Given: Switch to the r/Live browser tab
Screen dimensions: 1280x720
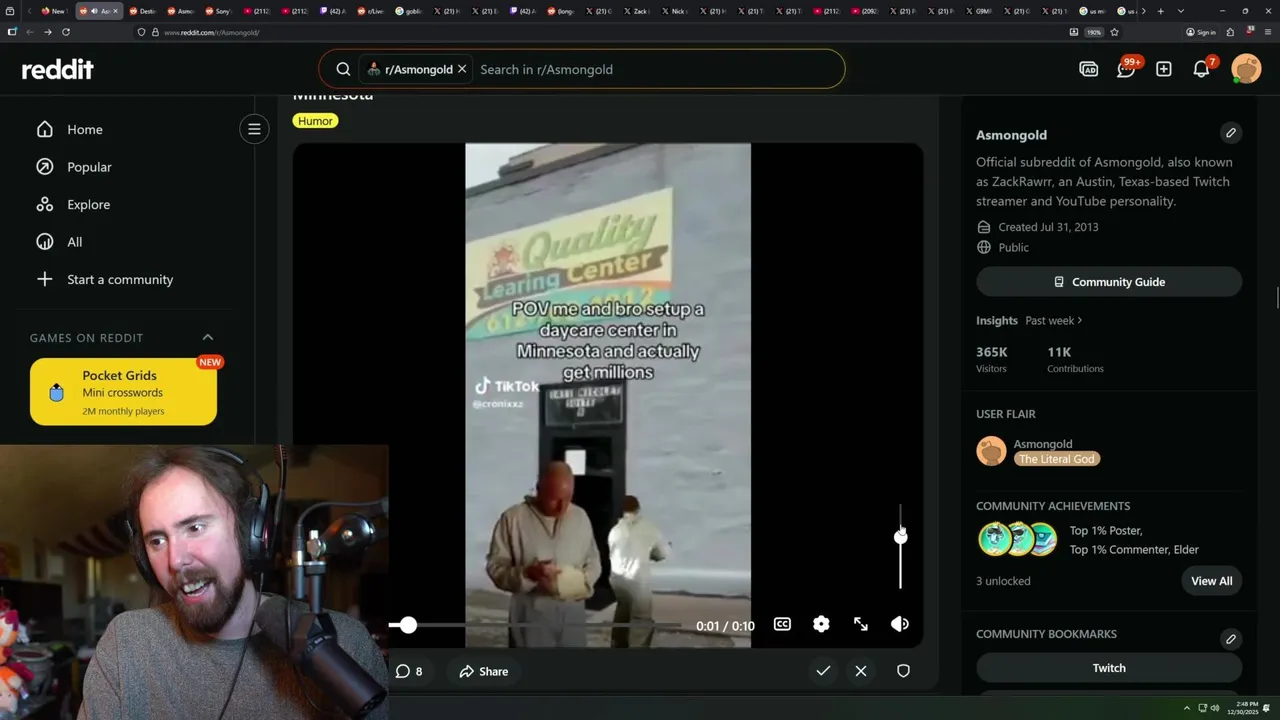Looking at the screenshot, I should [x=373, y=11].
